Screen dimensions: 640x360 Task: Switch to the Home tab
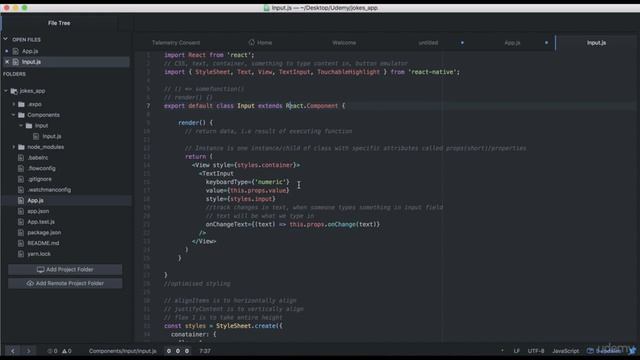[260, 42]
